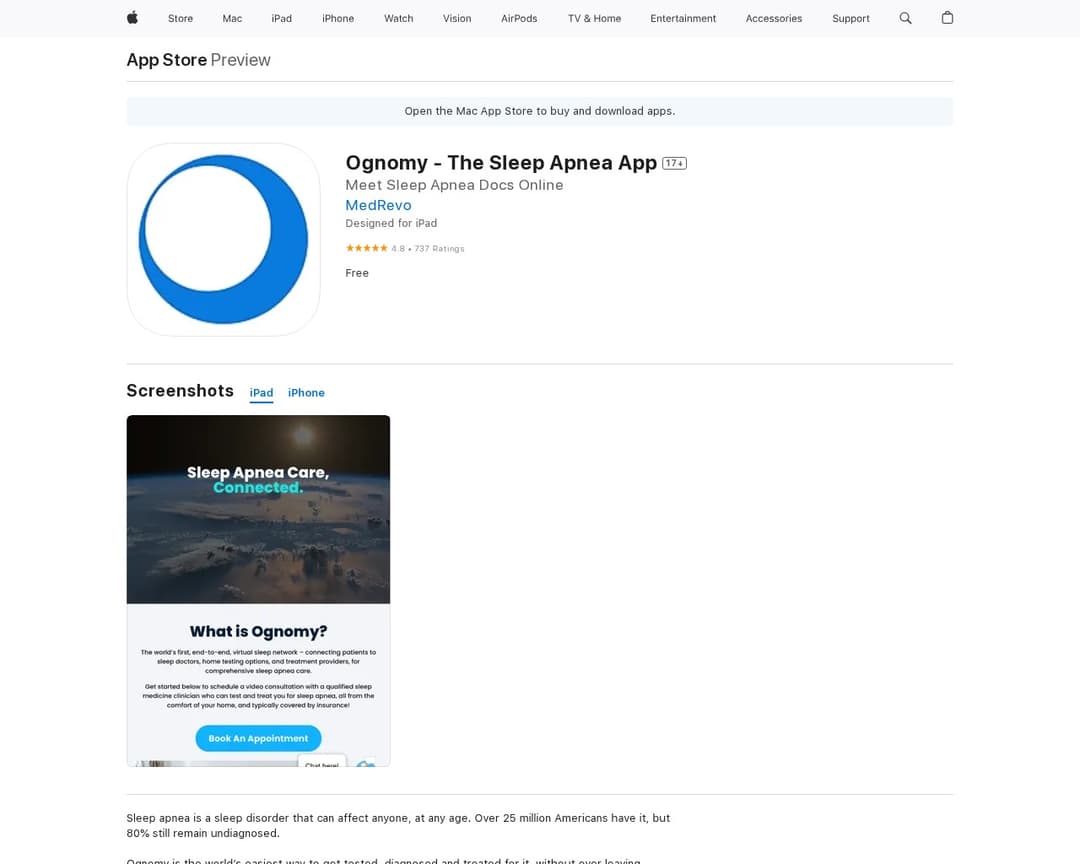The width and height of the screenshot is (1080, 864).
Task: Open the Watch menu item
Action: pos(398,18)
